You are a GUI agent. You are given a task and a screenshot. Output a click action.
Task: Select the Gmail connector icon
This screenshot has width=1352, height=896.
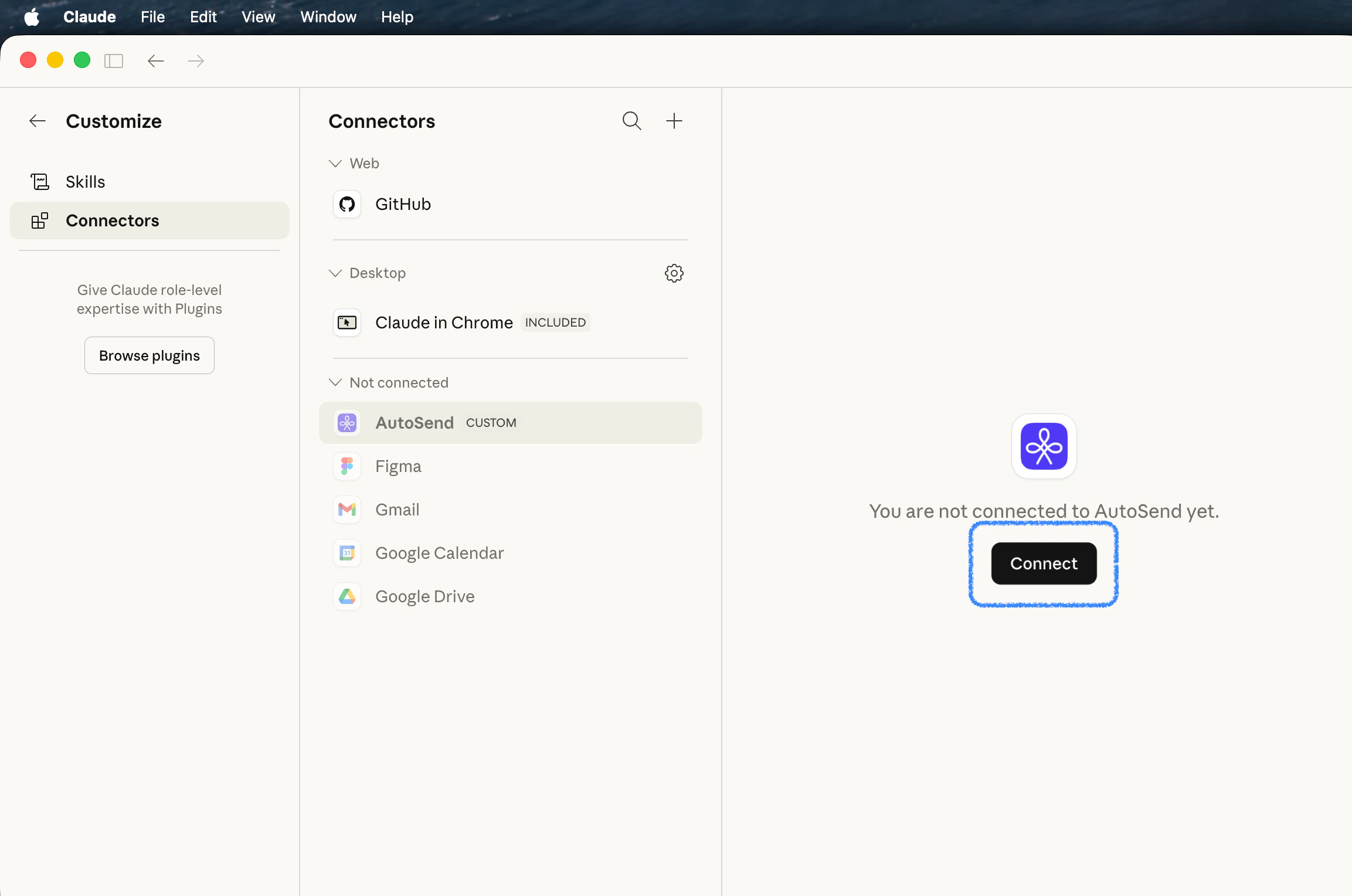pos(347,510)
